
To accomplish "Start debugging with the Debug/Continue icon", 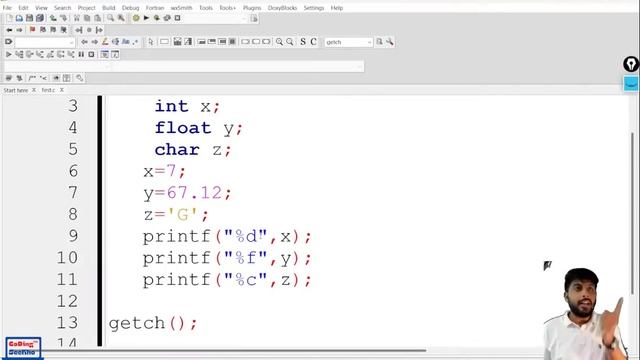I will point(9,54).
